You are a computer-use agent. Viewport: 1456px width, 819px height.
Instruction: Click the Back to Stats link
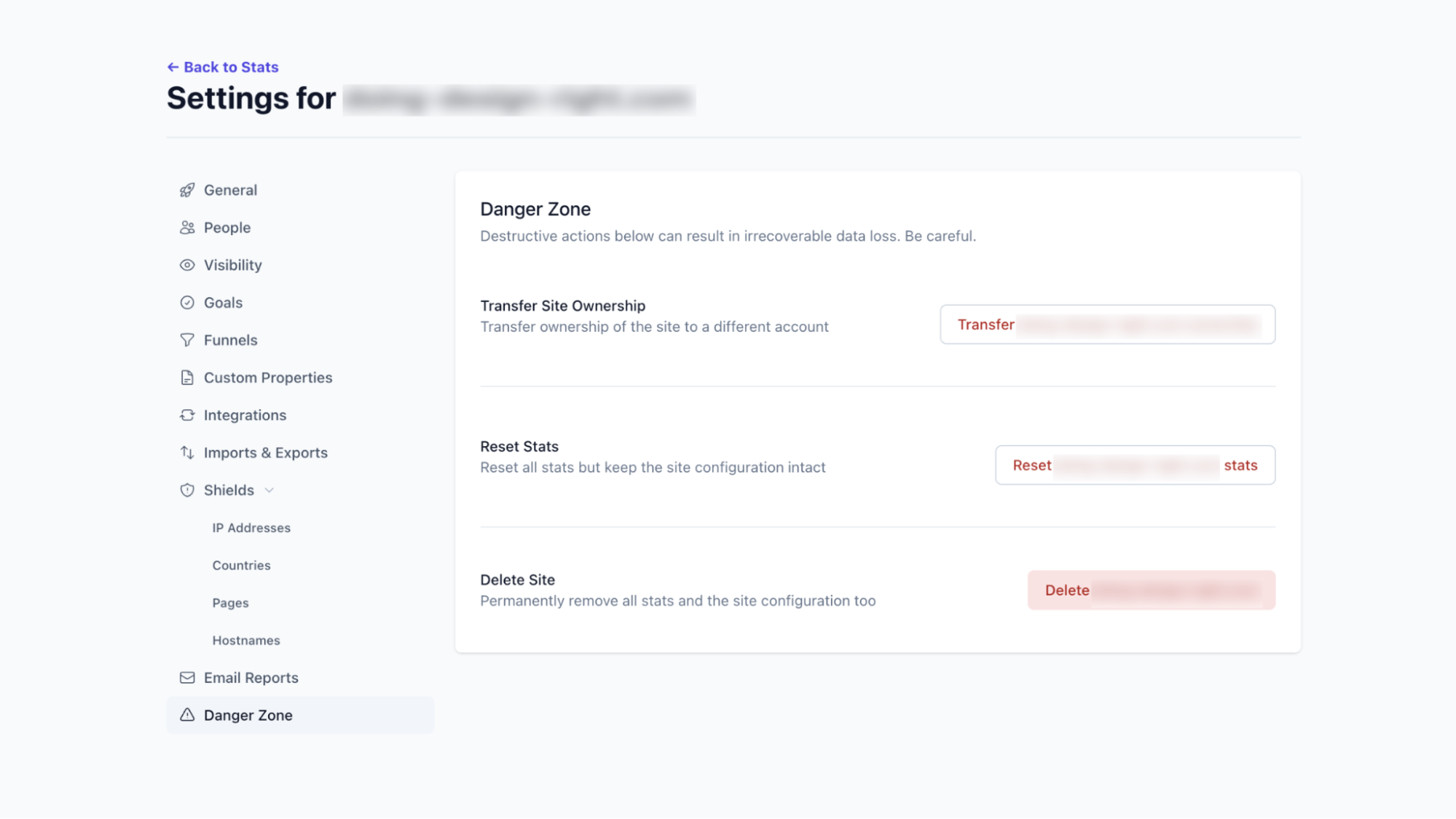tap(223, 66)
